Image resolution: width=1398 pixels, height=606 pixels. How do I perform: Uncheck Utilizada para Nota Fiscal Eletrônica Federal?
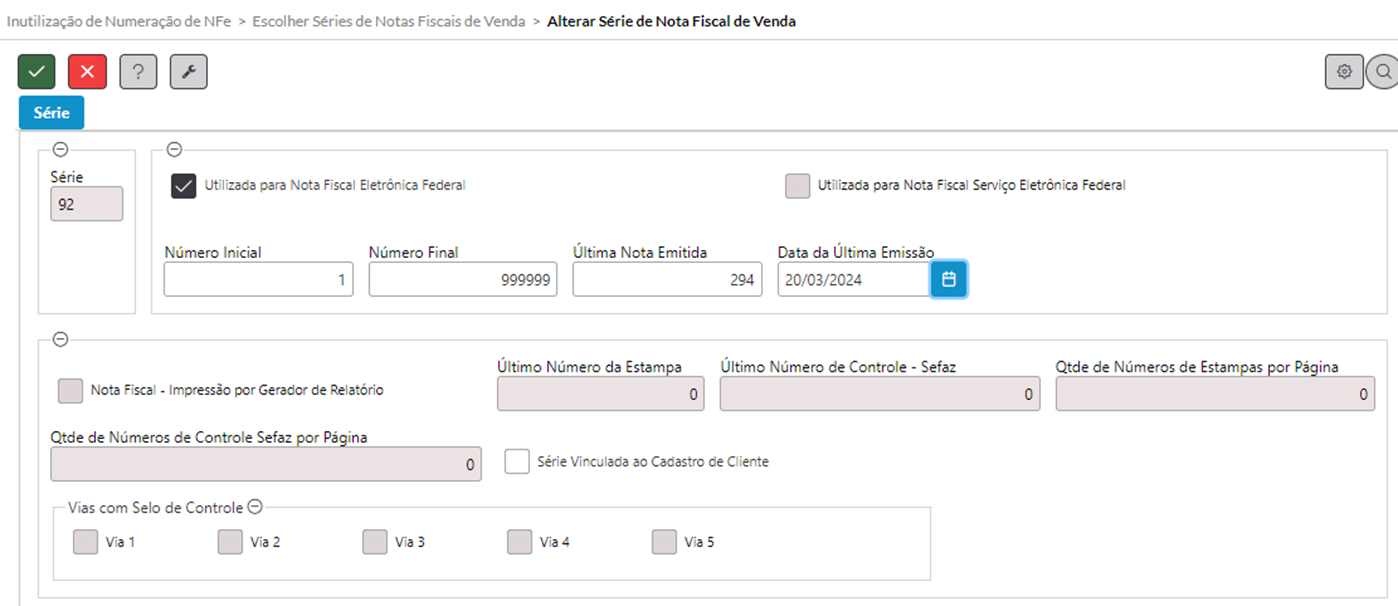click(x=183, y=186)
